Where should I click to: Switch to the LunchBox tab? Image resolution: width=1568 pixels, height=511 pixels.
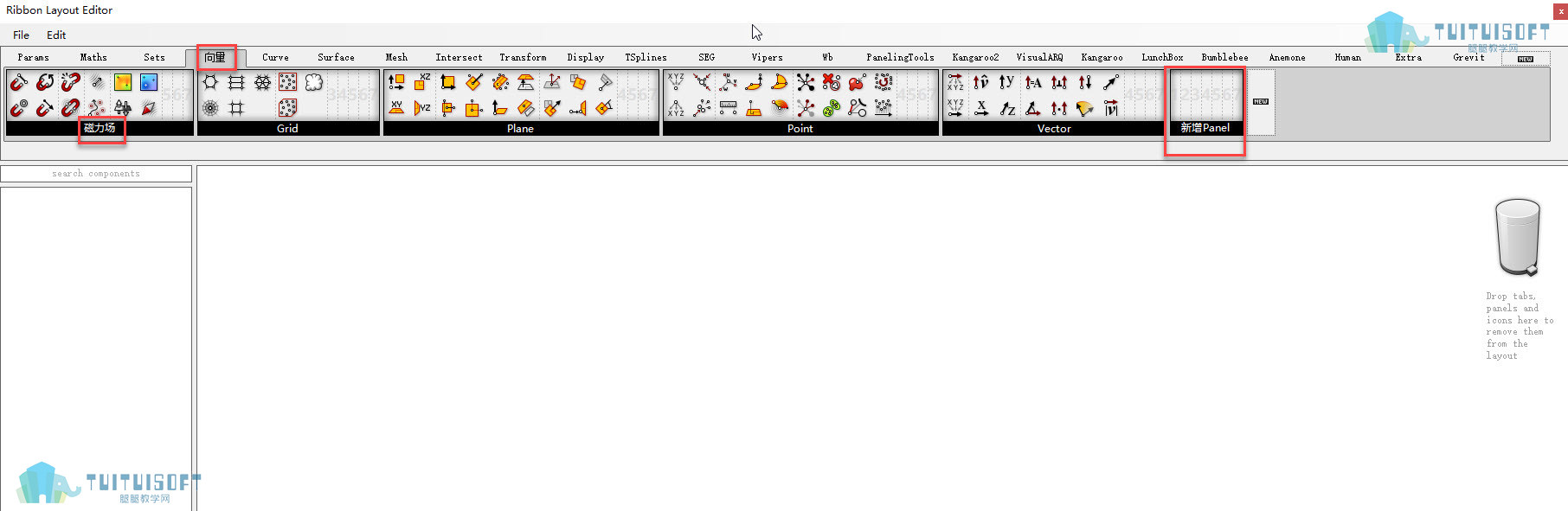click(x=1162, y=58)
